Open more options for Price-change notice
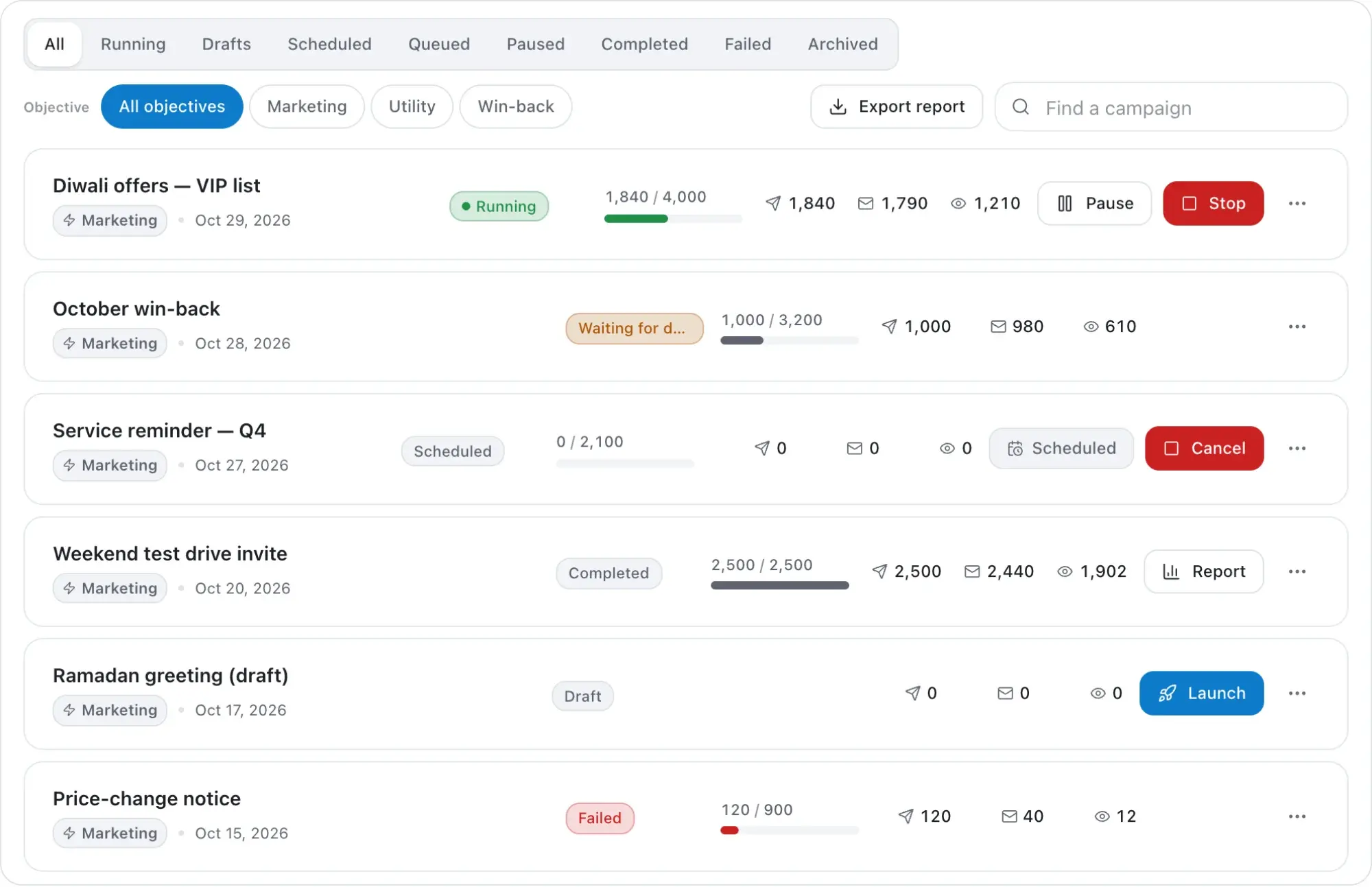Viewport: 1372px width, 887px height. [1297, 816]
